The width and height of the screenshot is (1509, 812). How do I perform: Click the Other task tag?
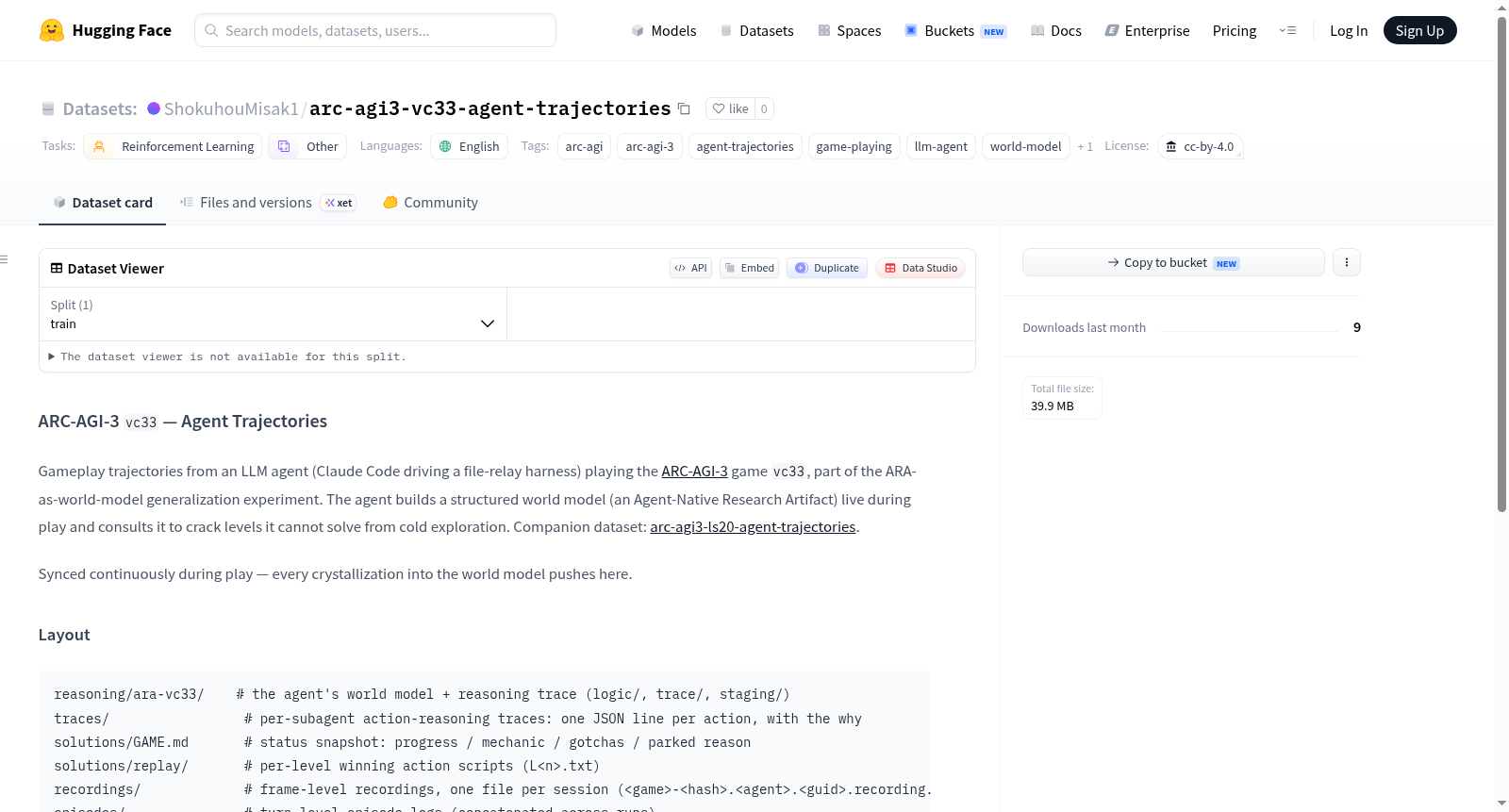tap(307, 146)
